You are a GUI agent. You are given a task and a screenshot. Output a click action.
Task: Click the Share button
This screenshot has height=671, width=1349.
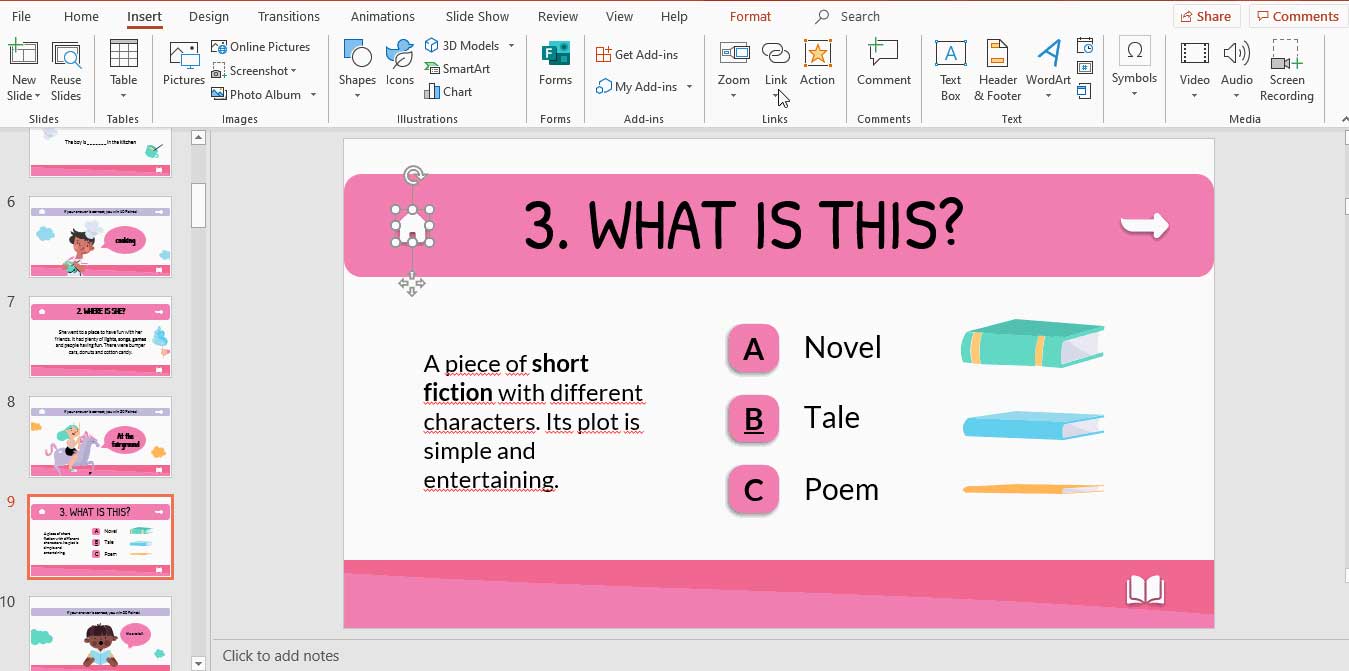coord(1206,16)
